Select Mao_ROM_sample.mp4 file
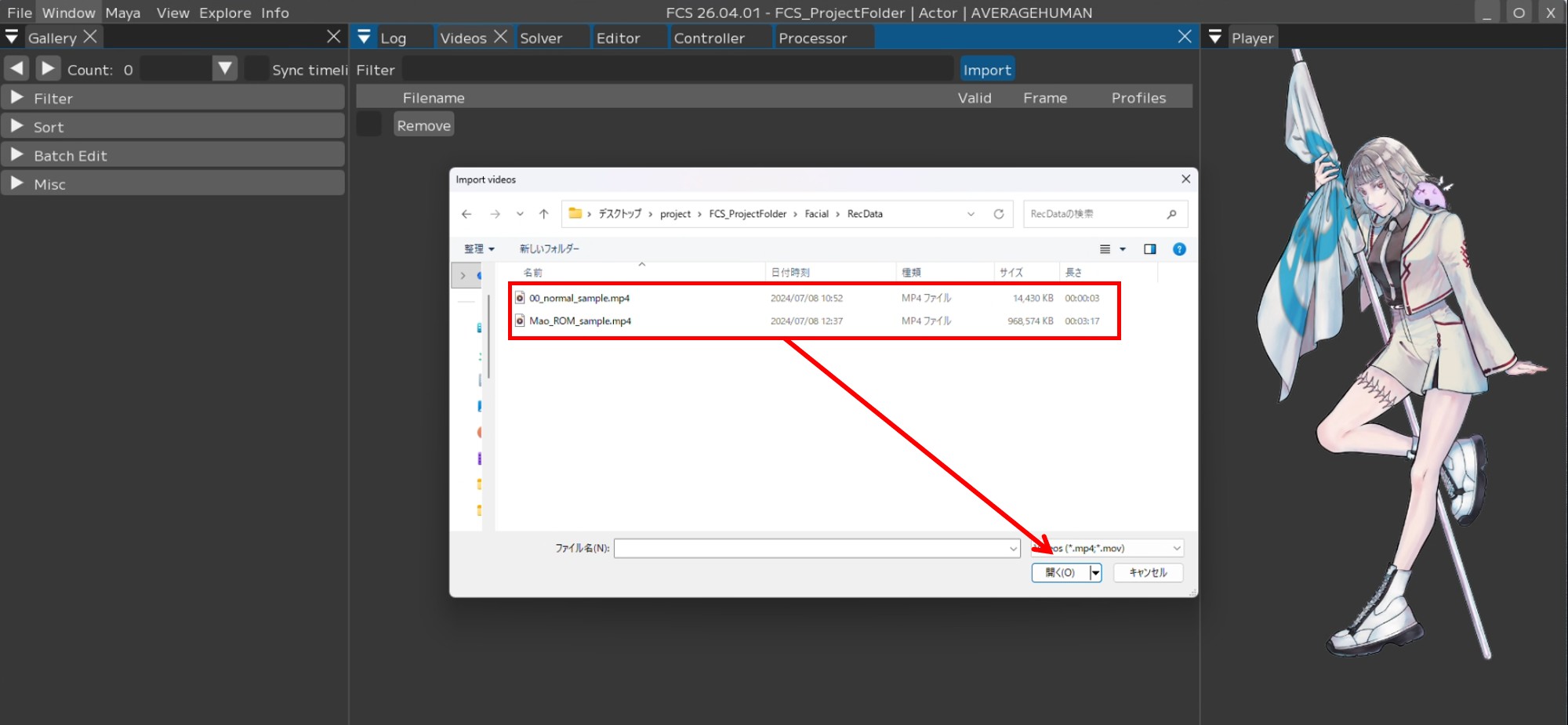Screen dimensions: 1568x725 (580, 321)
